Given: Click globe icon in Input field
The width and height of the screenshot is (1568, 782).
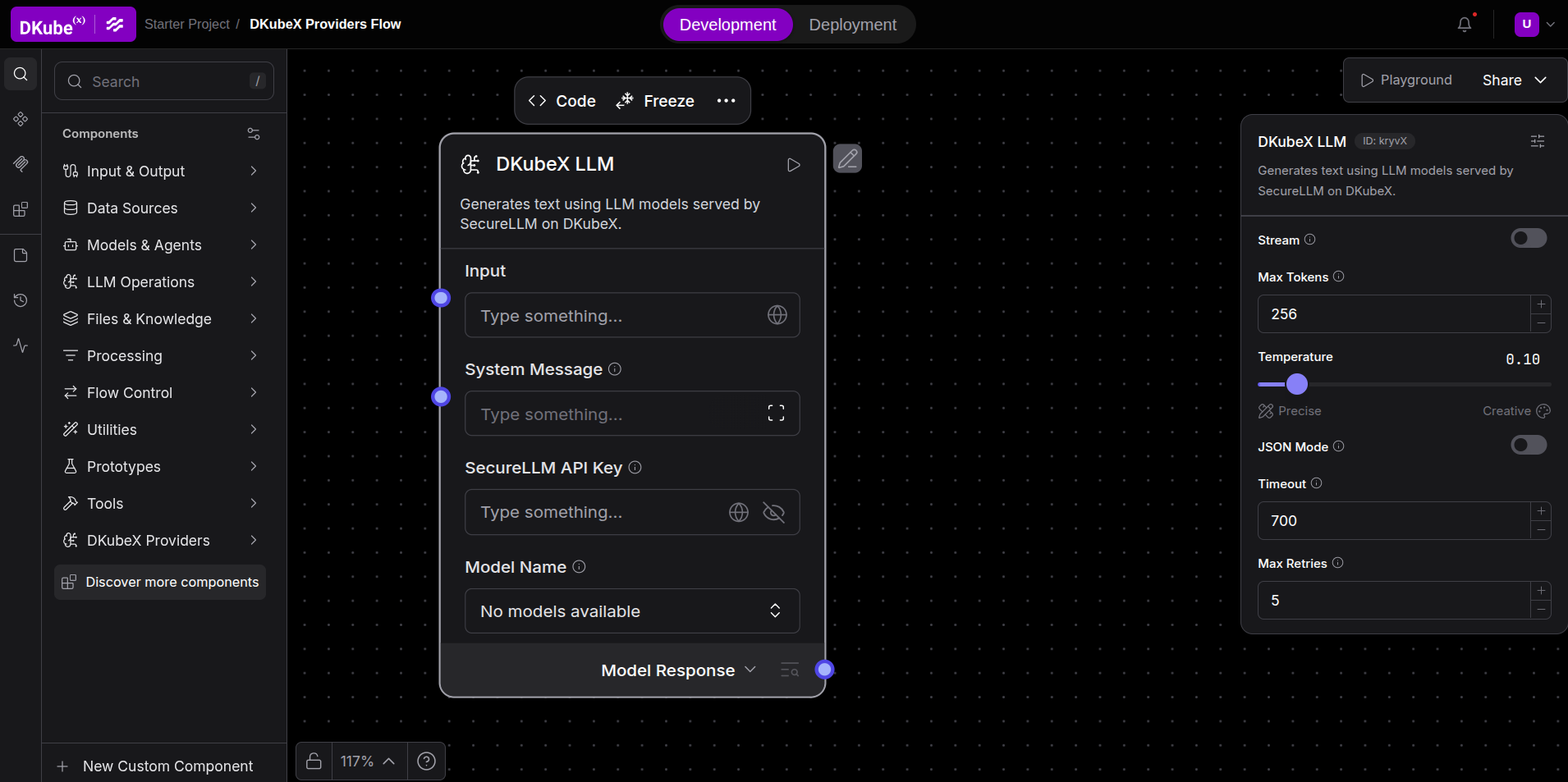Looking at the screenshot, I should coord(777,315).
